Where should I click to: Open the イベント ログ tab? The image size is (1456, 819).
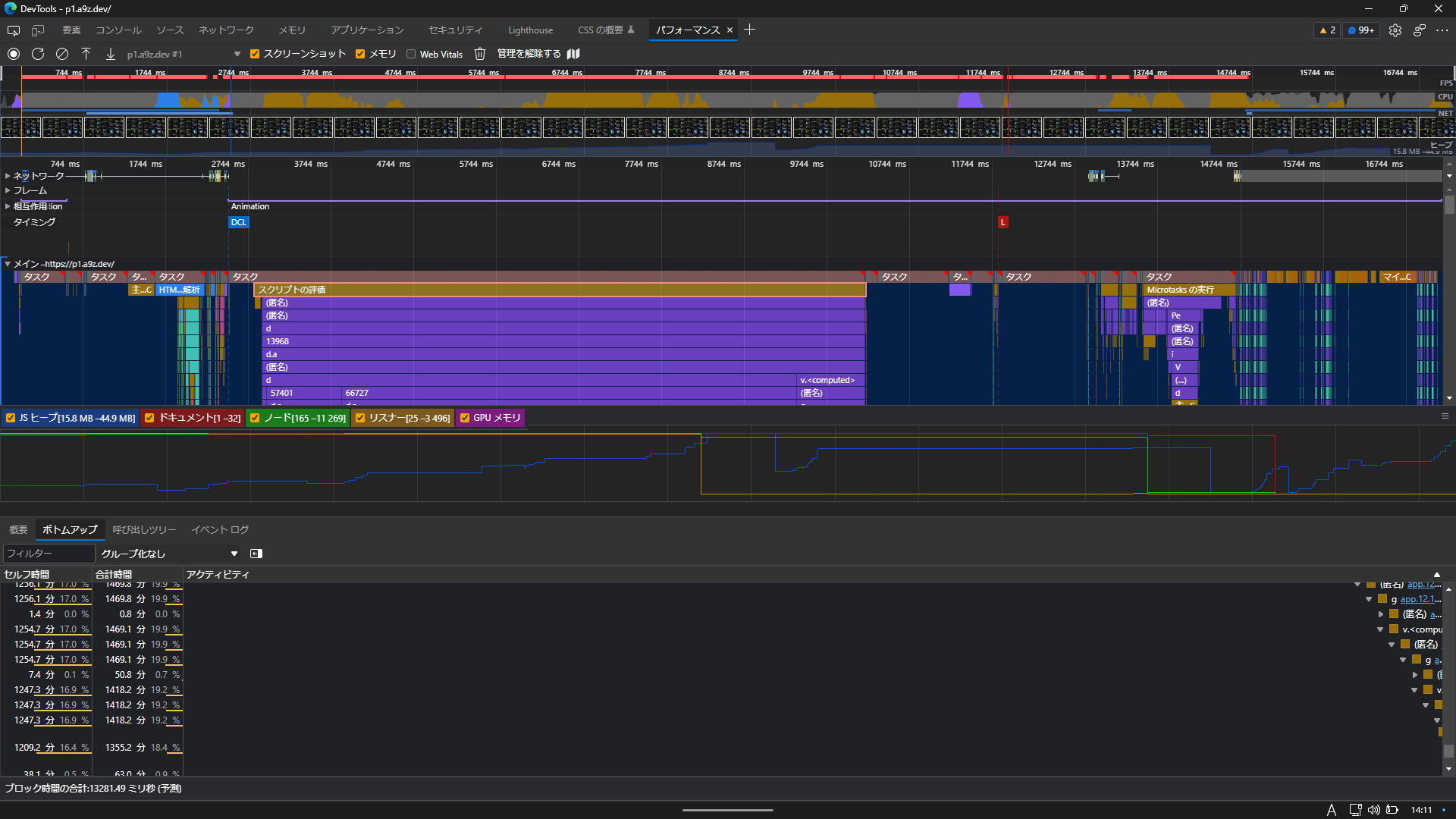pyautogui.click(x=220, y=529)
